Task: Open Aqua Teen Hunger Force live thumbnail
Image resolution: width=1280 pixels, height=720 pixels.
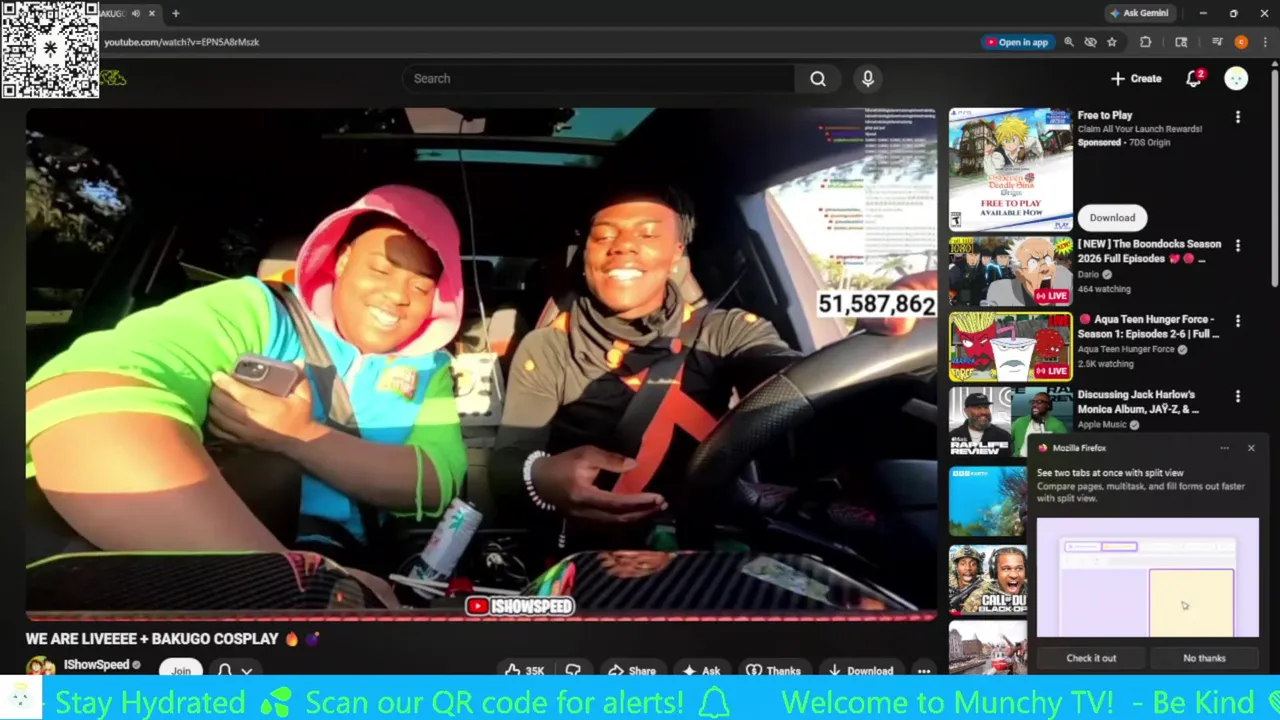Action: (x=1010, y=347)
